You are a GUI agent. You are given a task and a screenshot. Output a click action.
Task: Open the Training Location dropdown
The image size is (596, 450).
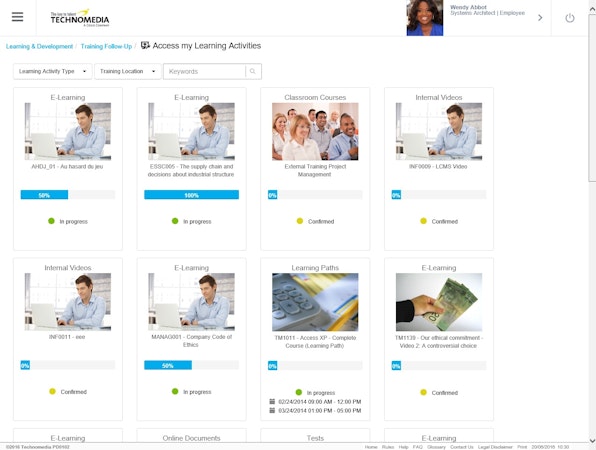click(128, 71)
